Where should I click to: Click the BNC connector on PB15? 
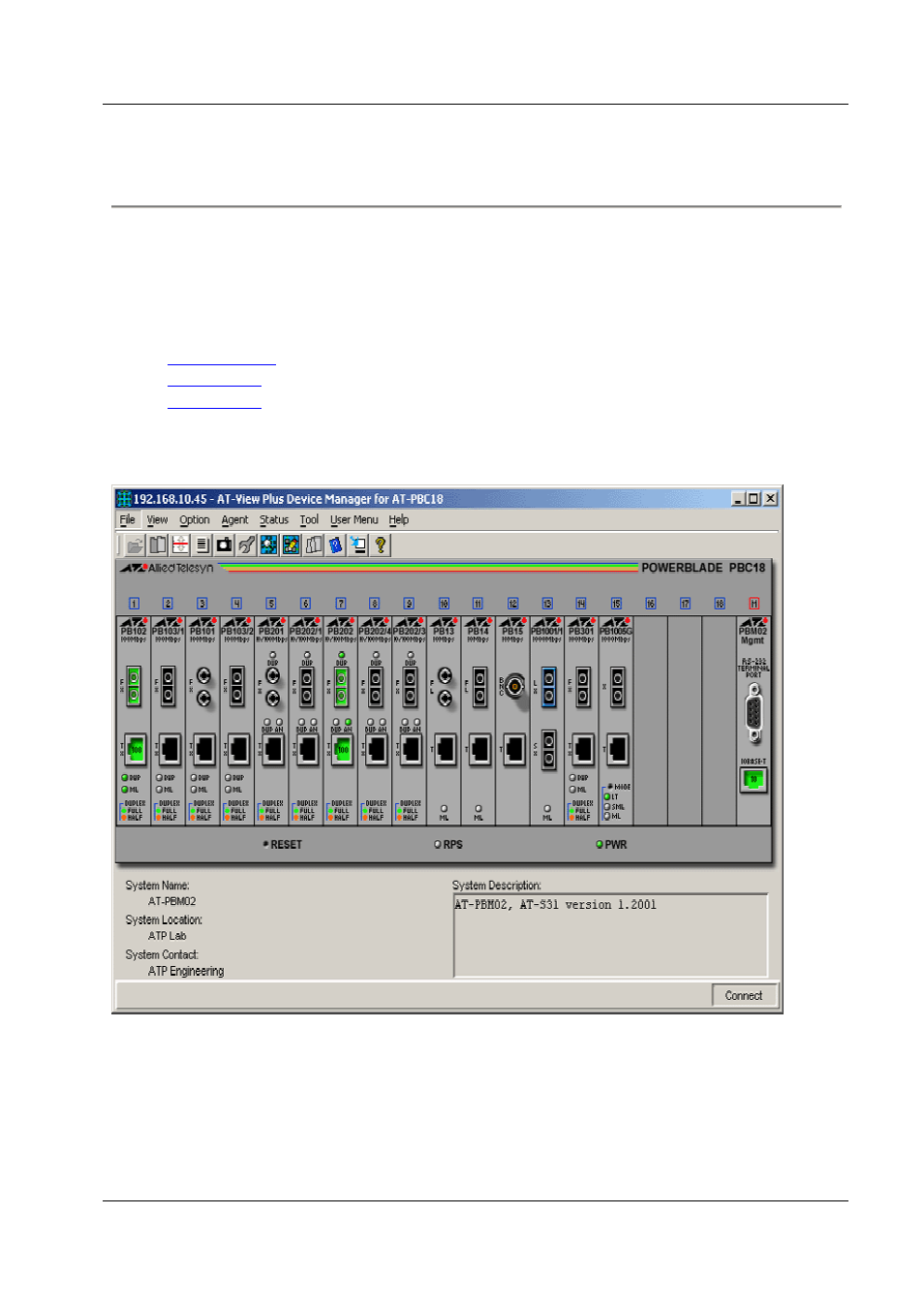pos(514,687)
